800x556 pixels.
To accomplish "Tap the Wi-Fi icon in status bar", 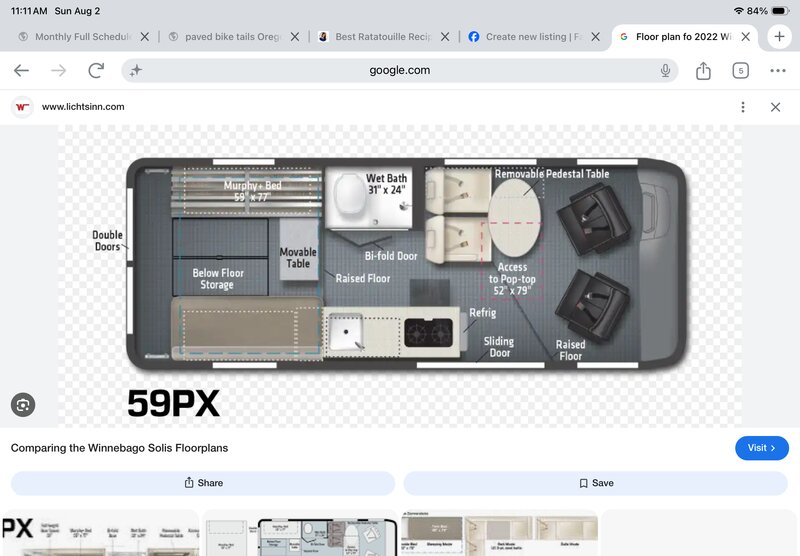I will (738, 11).
